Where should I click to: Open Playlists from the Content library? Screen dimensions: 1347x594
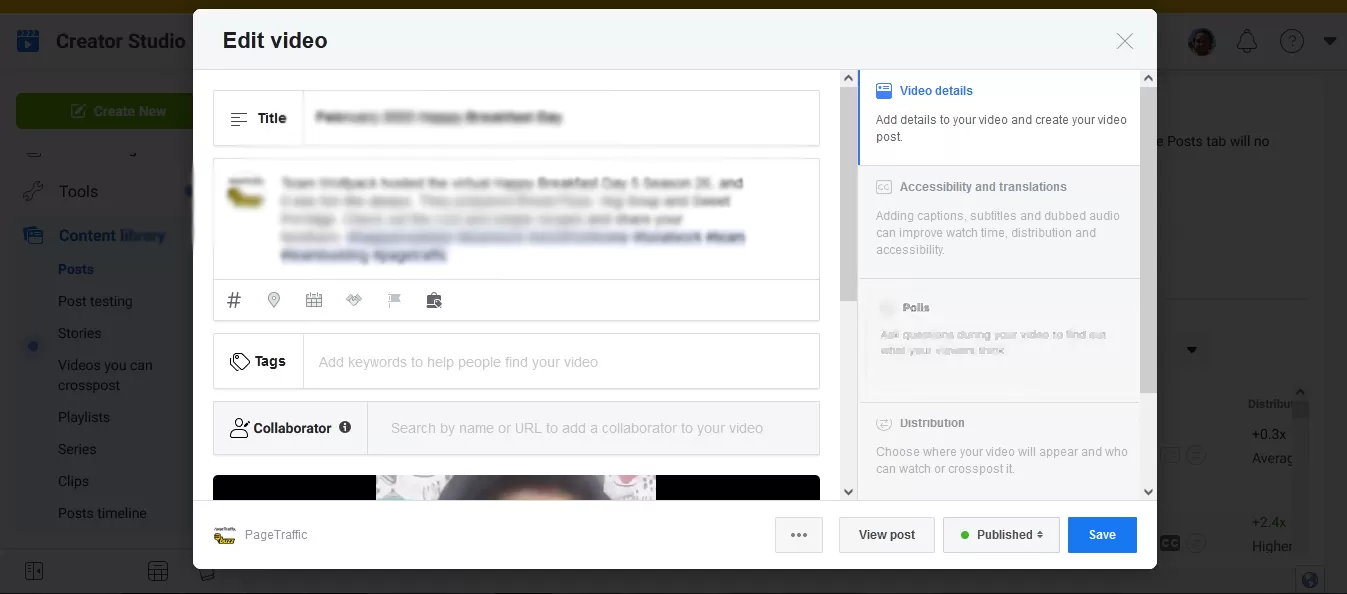(x=85, y=417)
